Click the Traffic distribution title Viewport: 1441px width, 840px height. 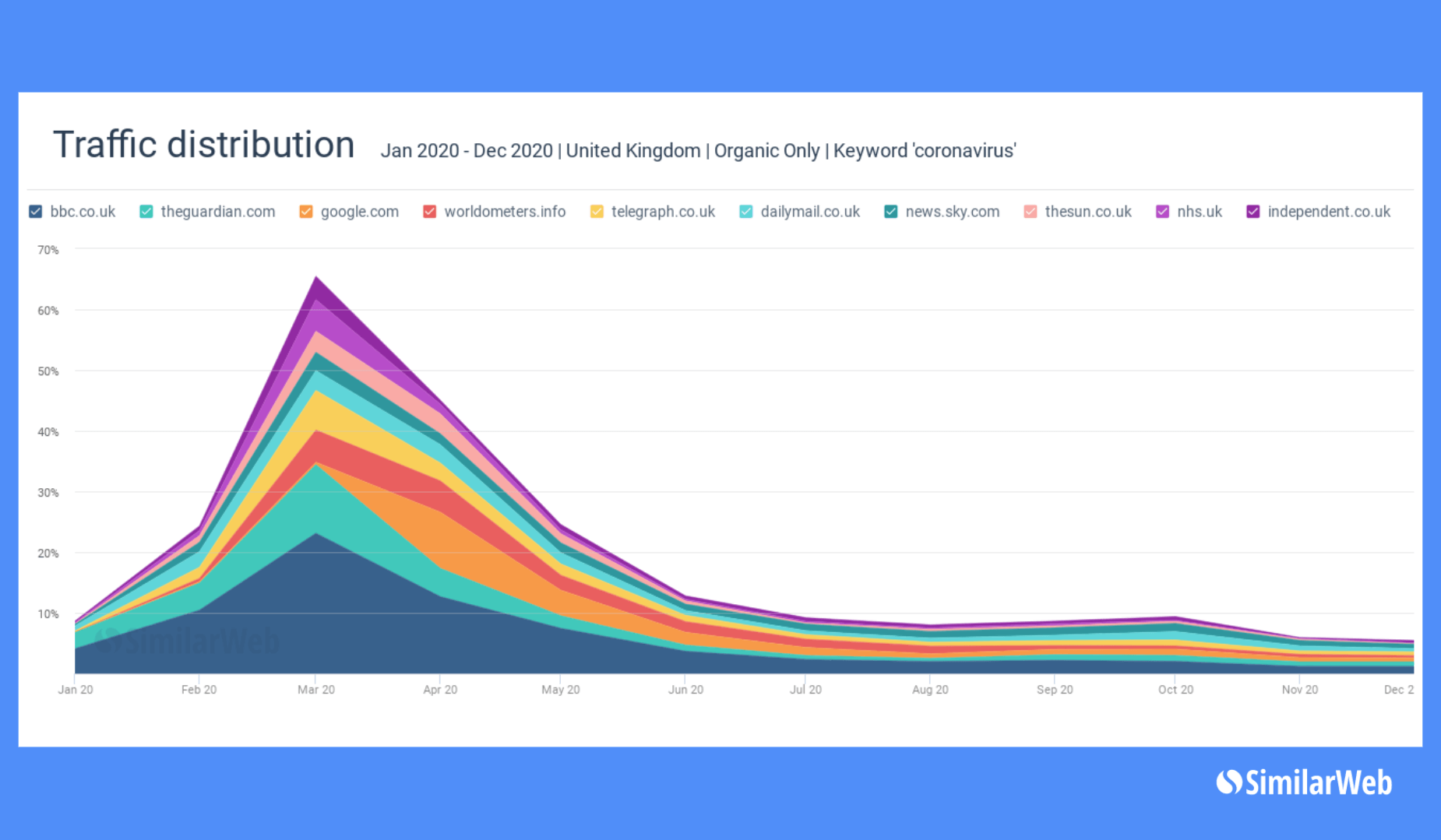203,145
